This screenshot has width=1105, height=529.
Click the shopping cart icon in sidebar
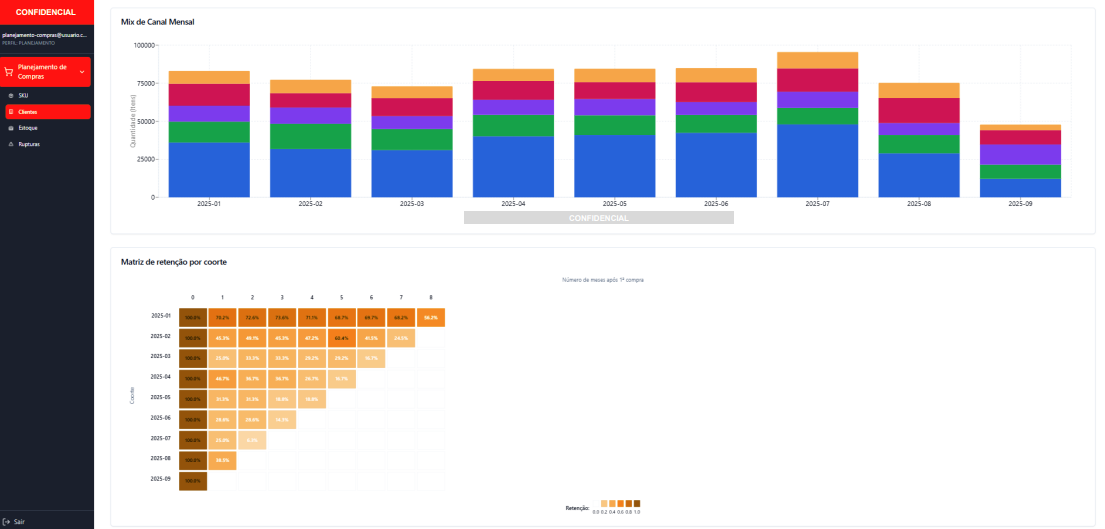(9, 72)
